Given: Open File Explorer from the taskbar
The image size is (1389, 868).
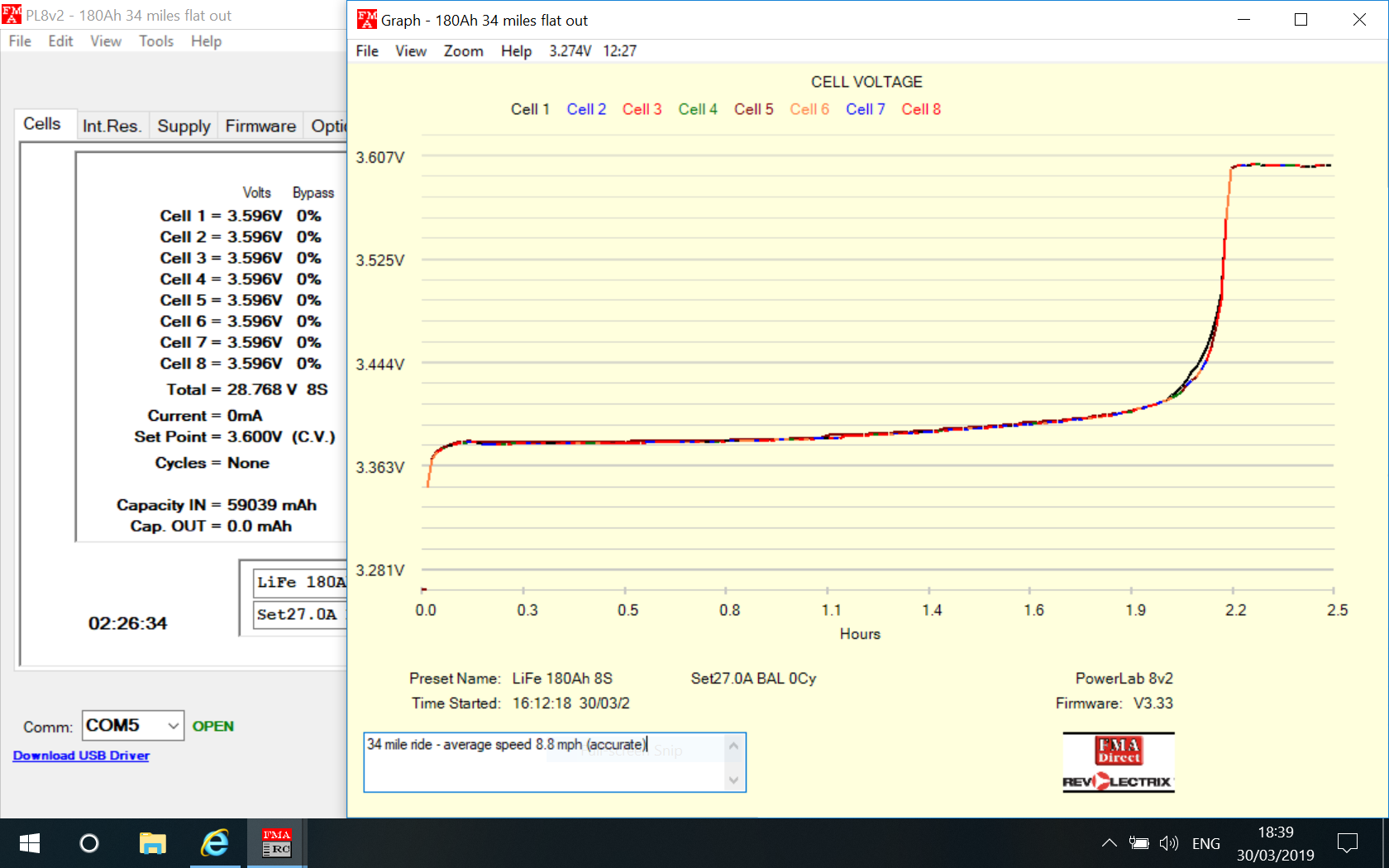Looking at the screenshot, I should point(152,843).
